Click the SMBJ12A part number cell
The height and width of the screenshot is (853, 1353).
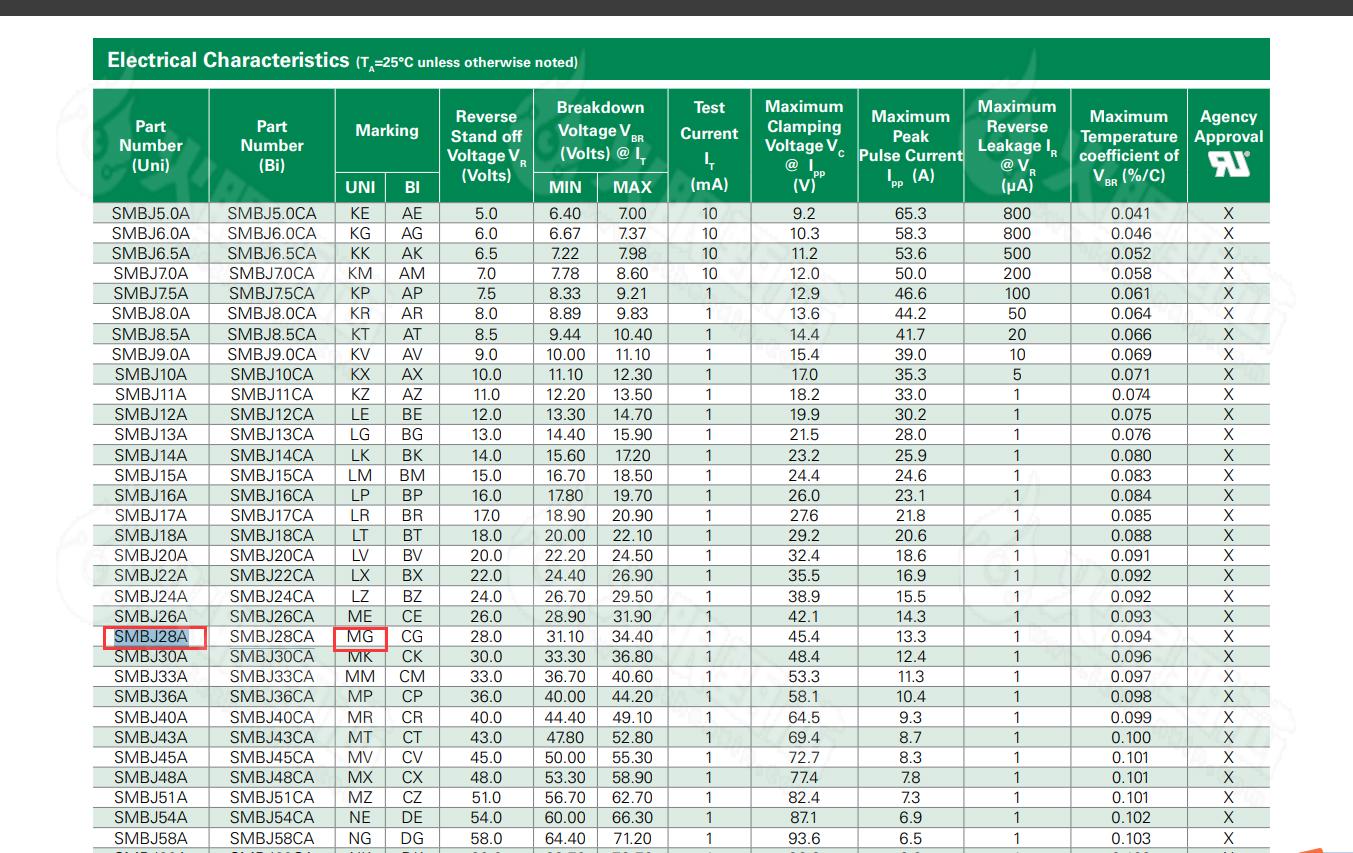[151, 415]
